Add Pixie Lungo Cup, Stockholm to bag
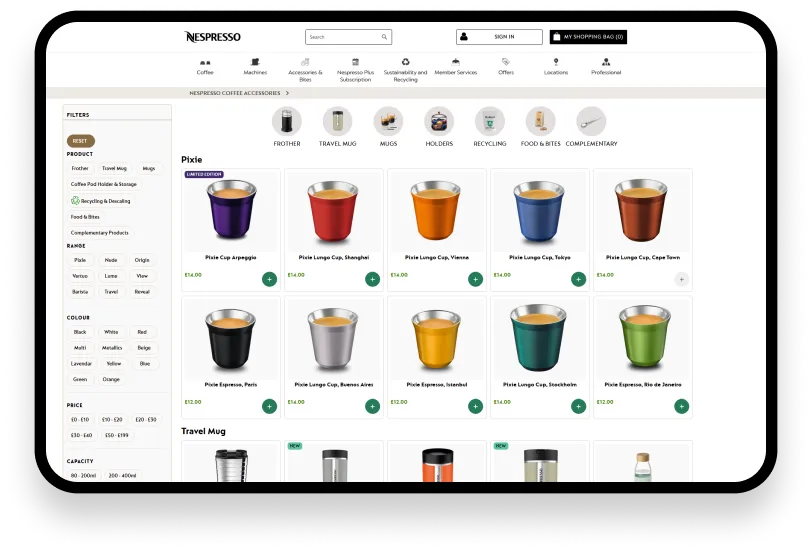 tap(578, 406)
